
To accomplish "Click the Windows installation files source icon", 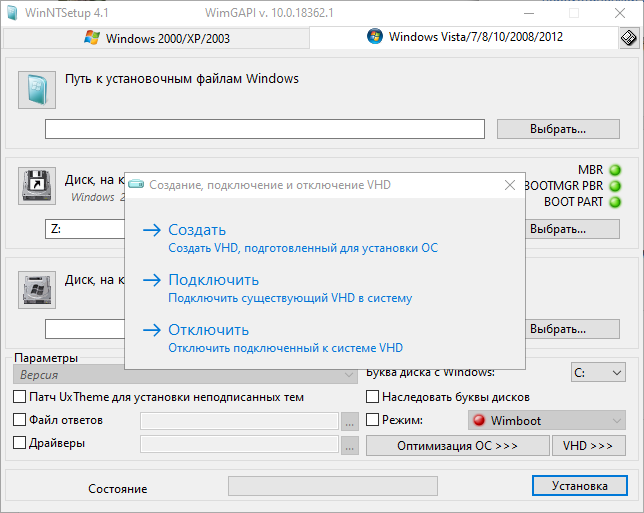I will 37,90.
